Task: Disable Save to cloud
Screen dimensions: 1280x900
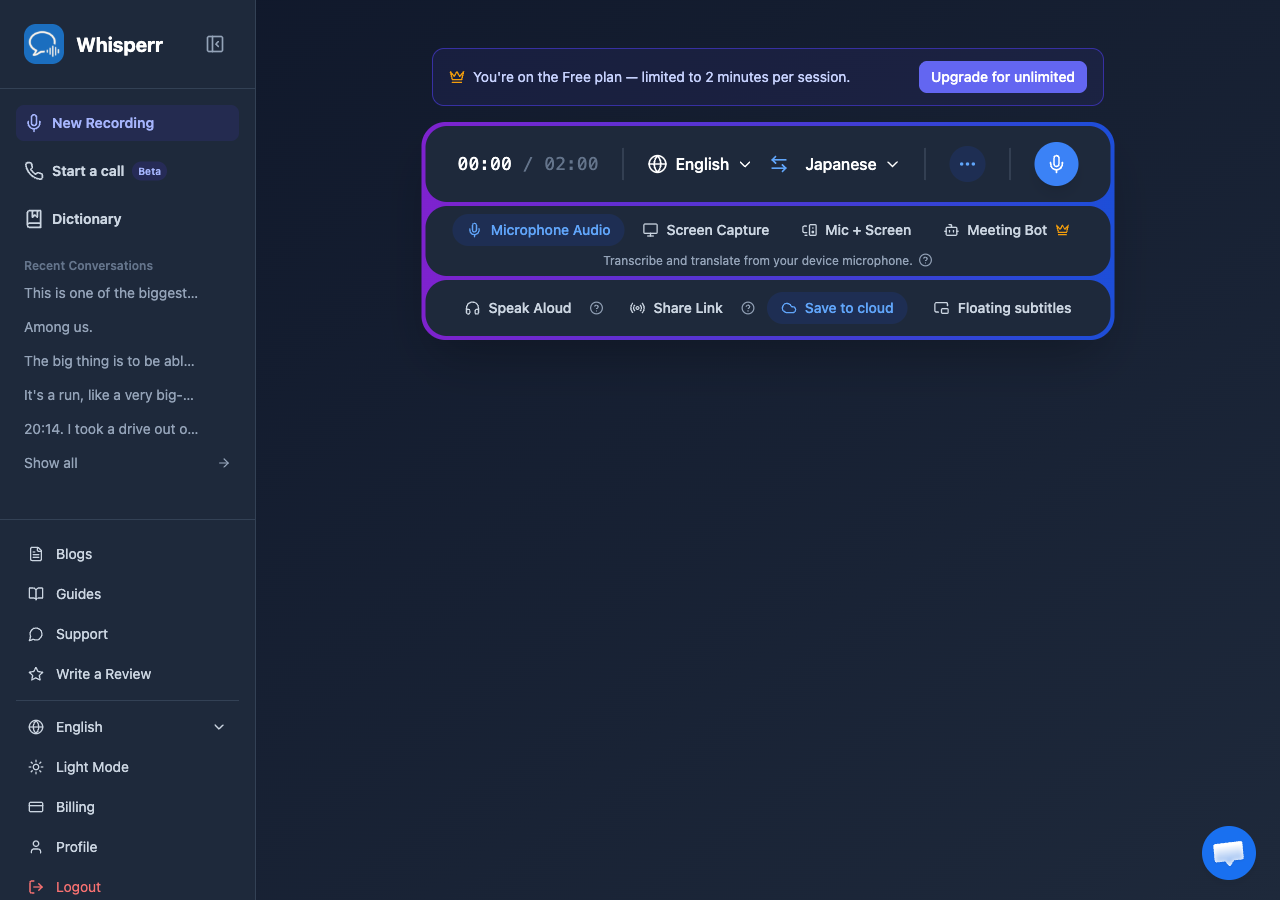Action: (x=837, y=308)
